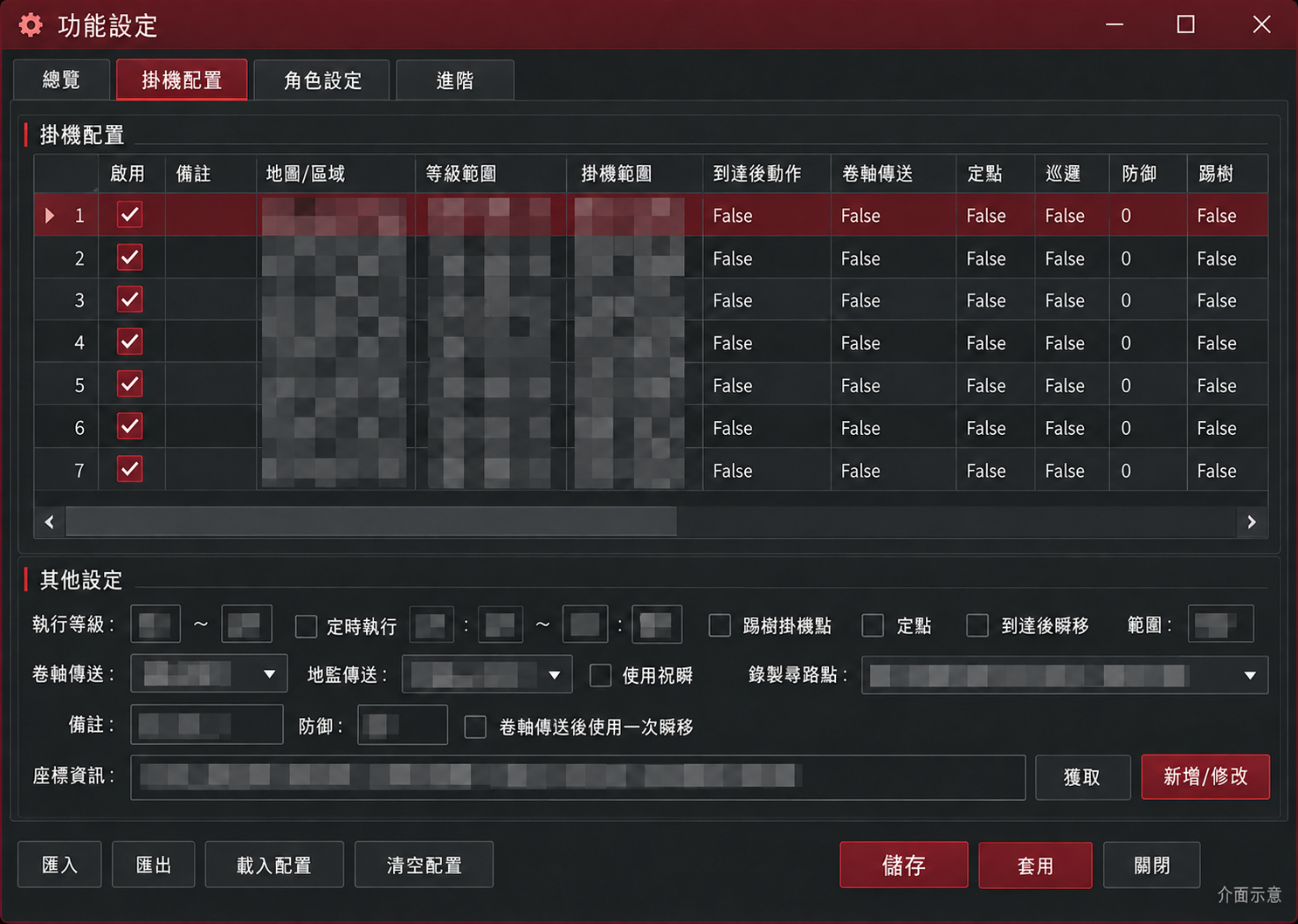Click the 地圖/區域 column header
The width and height of the screenshot is (1298, 924).
(335, 174)
